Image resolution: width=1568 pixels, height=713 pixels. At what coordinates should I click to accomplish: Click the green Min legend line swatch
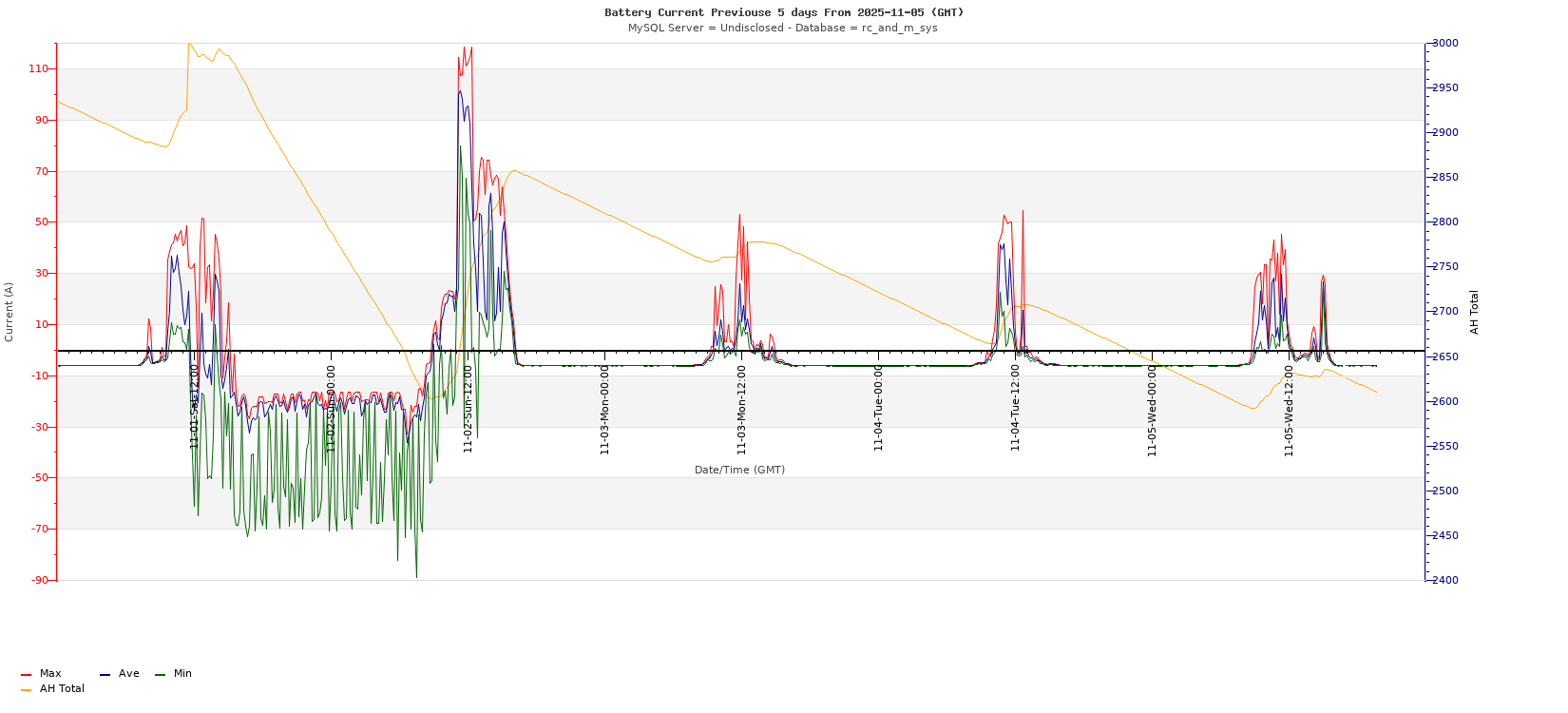(160, 675)
